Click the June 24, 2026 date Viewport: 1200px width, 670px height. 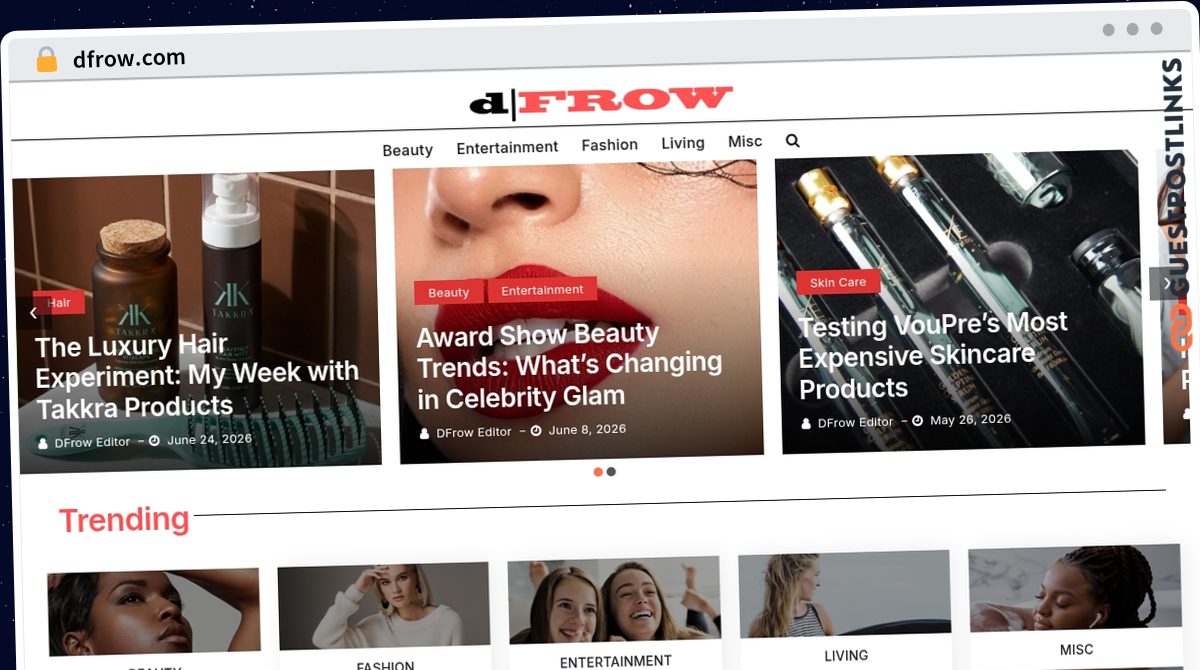209,439
